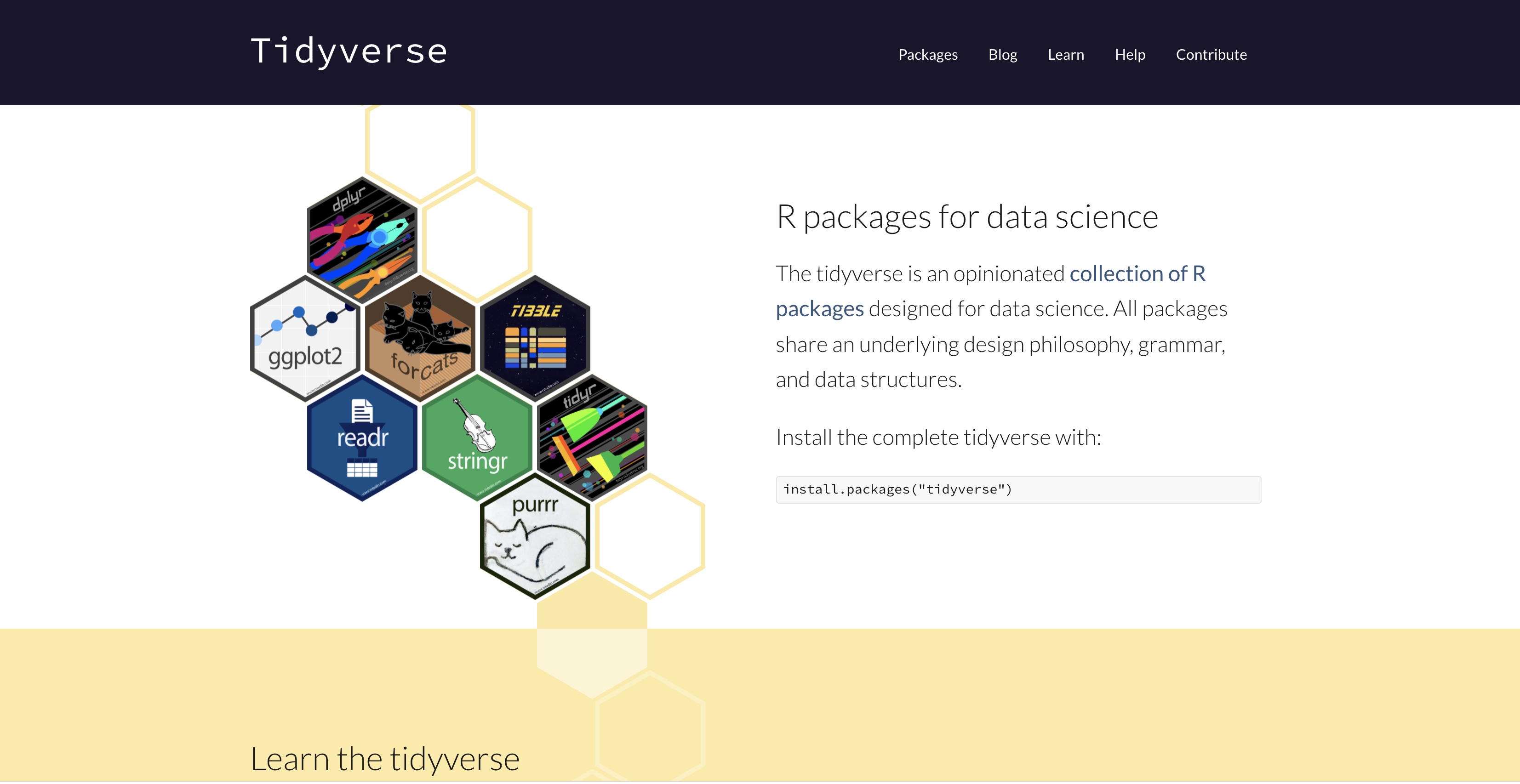Click the dplyr hex logo
Viewport: 1520px width, 784px height.
click(x=362, y=239)
